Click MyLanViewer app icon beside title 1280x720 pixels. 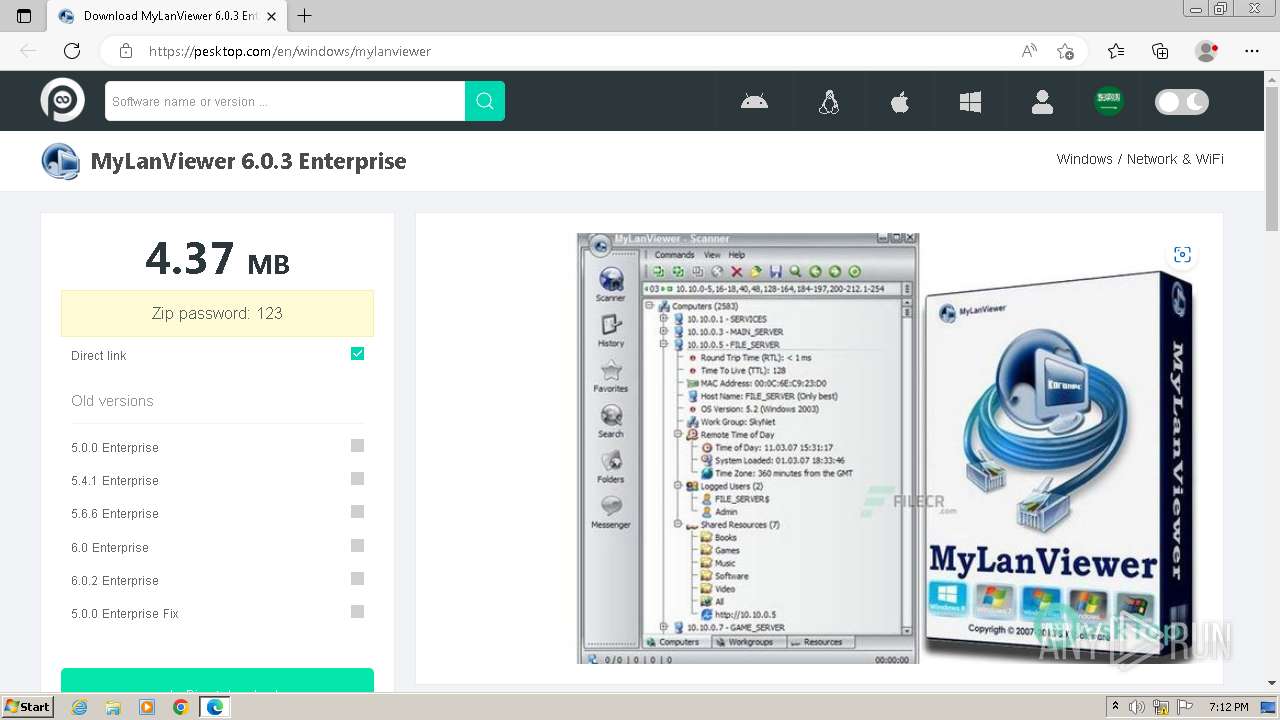60,161
